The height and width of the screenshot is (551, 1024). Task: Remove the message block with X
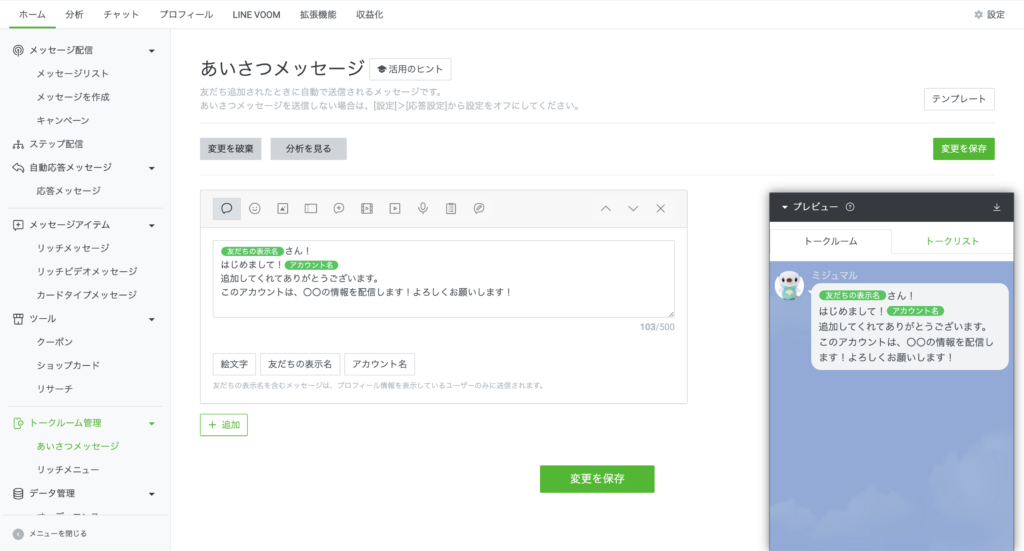click(660, 208)
